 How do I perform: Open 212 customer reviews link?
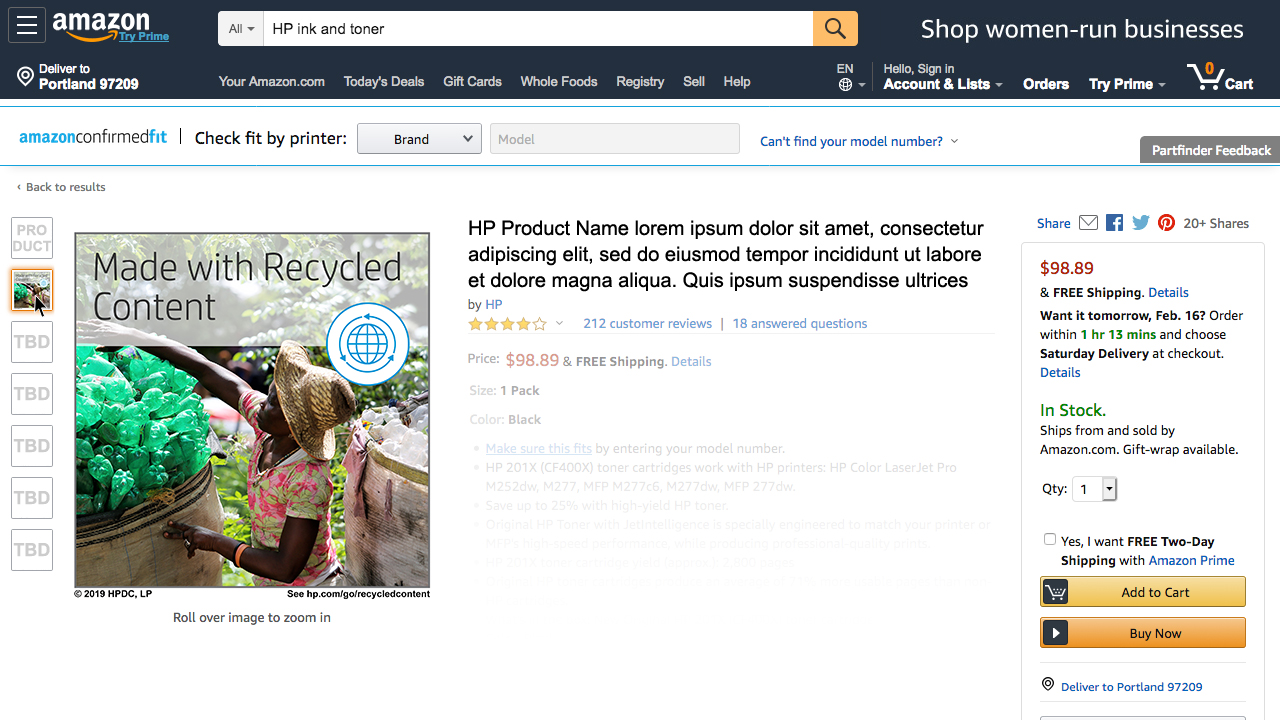(647, 324)
